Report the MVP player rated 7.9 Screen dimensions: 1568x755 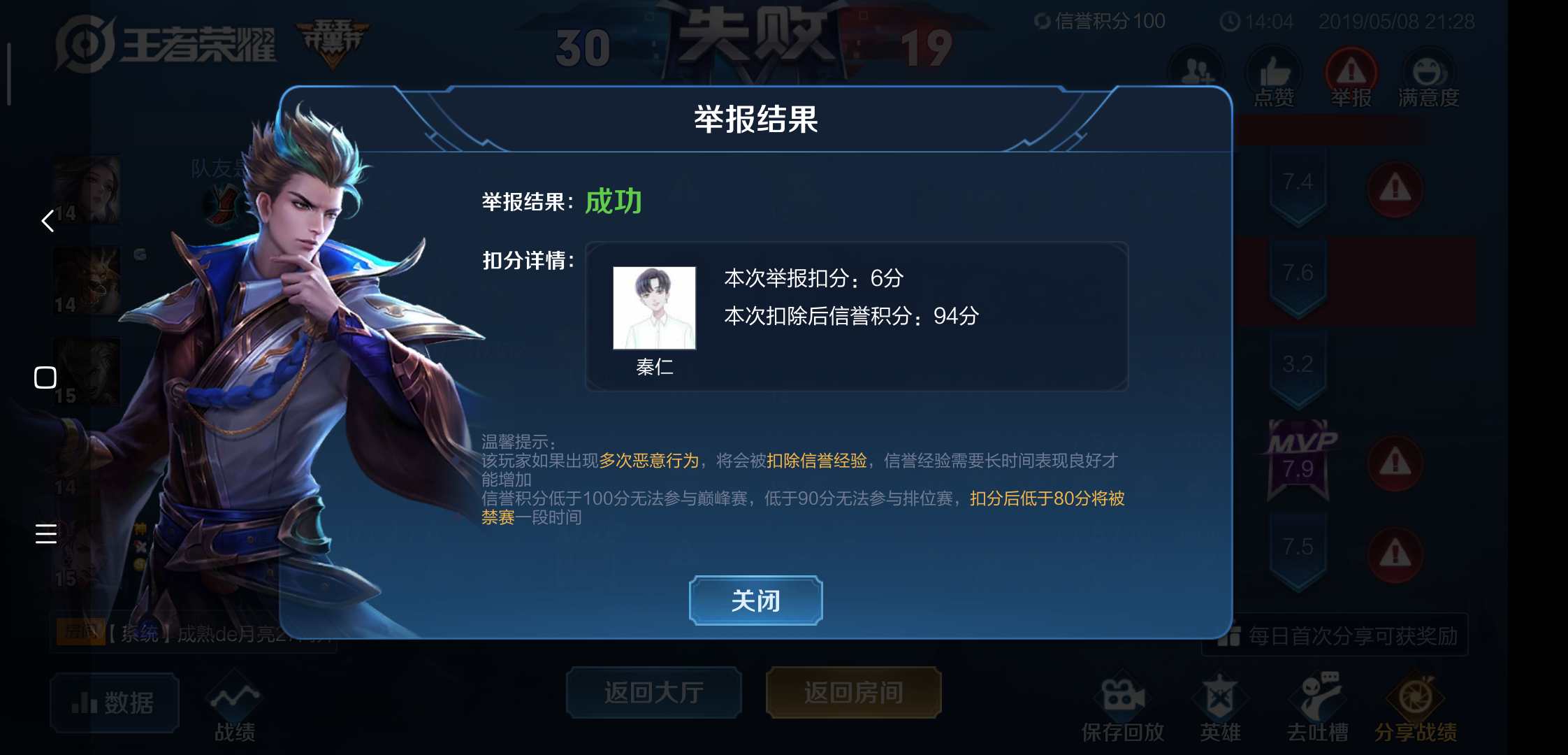coord(1395,463)
